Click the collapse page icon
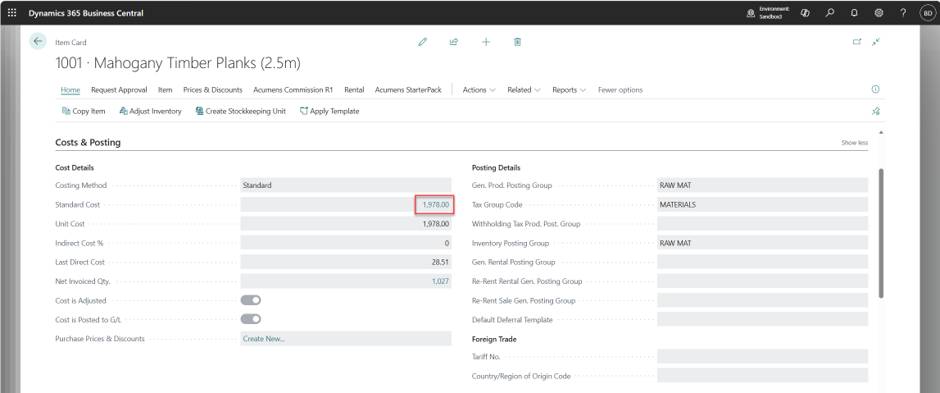The image size is (940, 393). point(876,42)
